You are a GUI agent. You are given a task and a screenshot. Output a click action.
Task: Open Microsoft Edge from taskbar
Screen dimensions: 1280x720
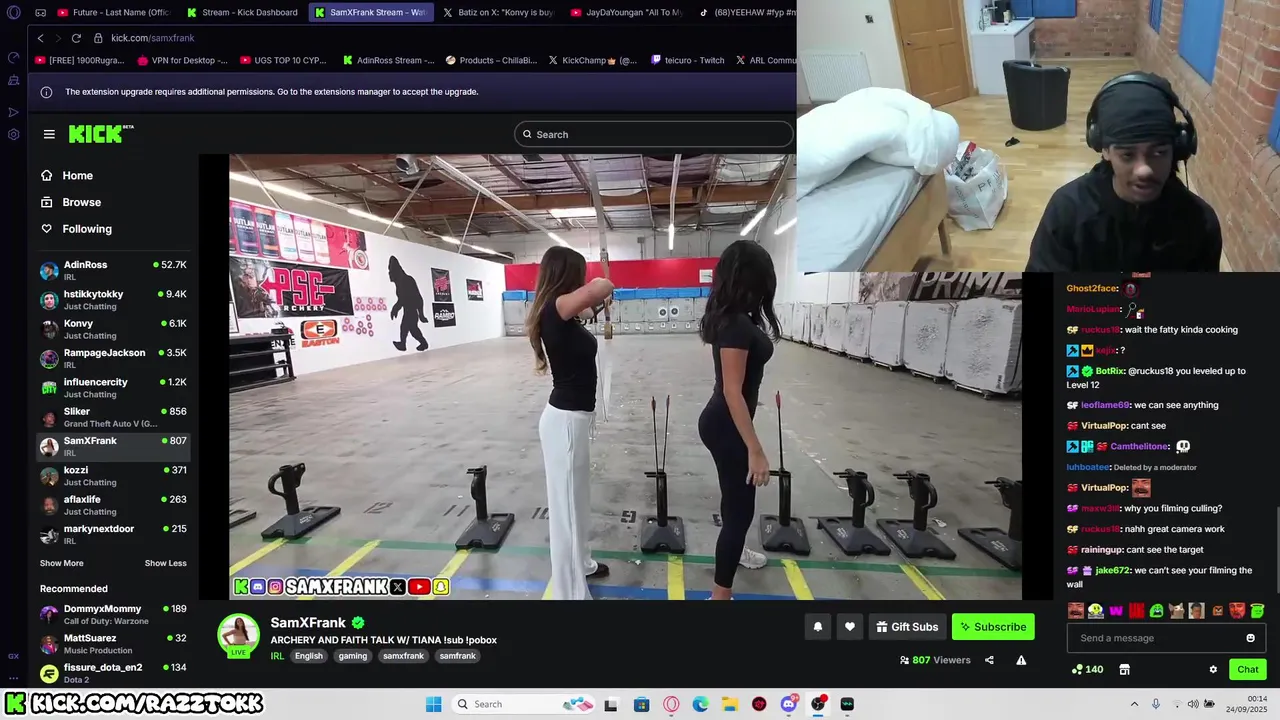[700, 704]
